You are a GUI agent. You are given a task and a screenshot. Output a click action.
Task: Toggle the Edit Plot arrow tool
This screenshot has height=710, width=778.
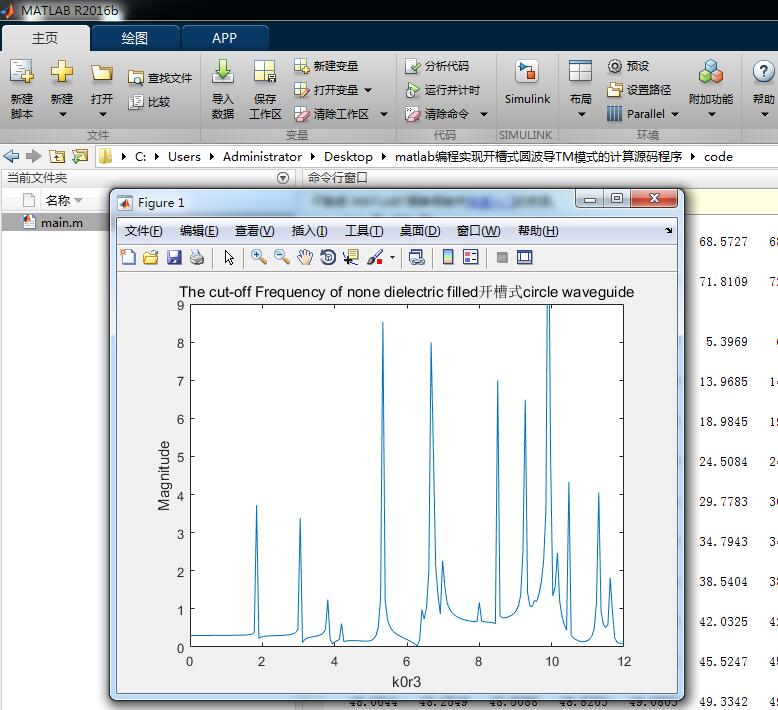[x=229, y=258]
